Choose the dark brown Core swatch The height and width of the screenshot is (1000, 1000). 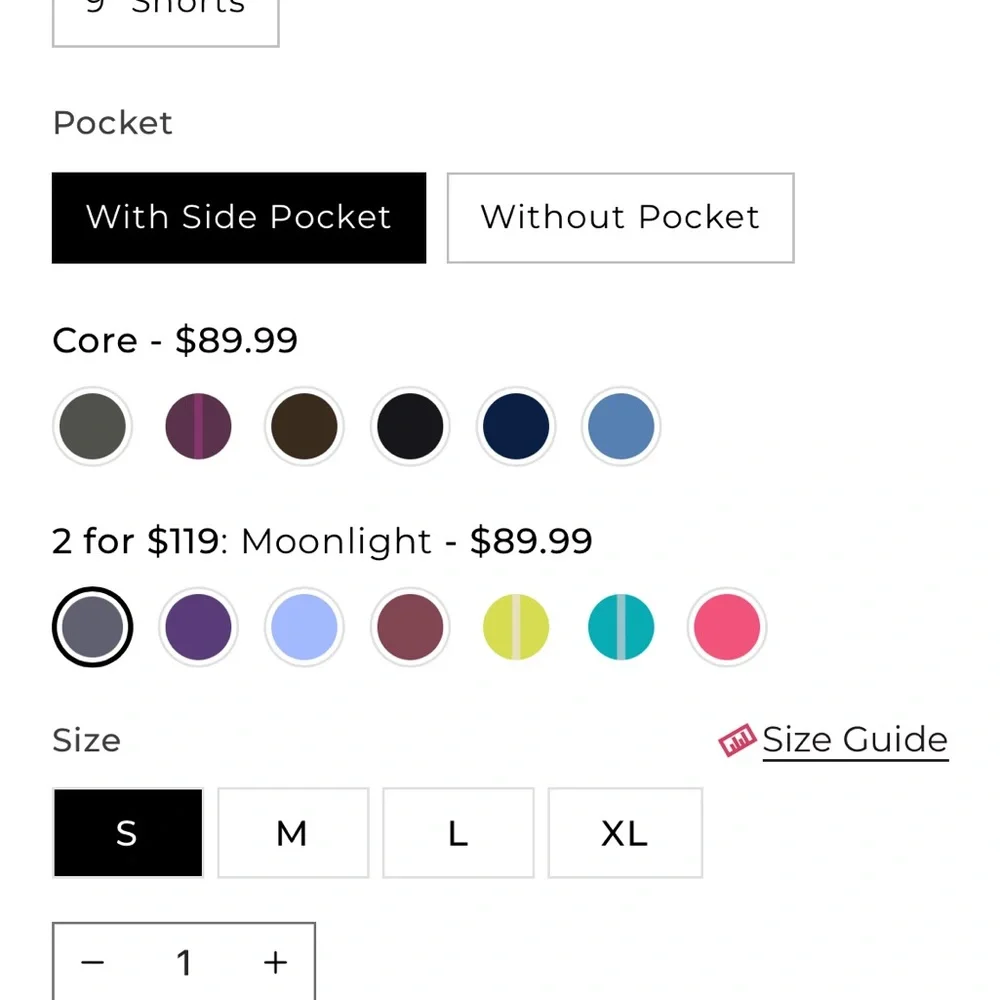tap(304, 427)
